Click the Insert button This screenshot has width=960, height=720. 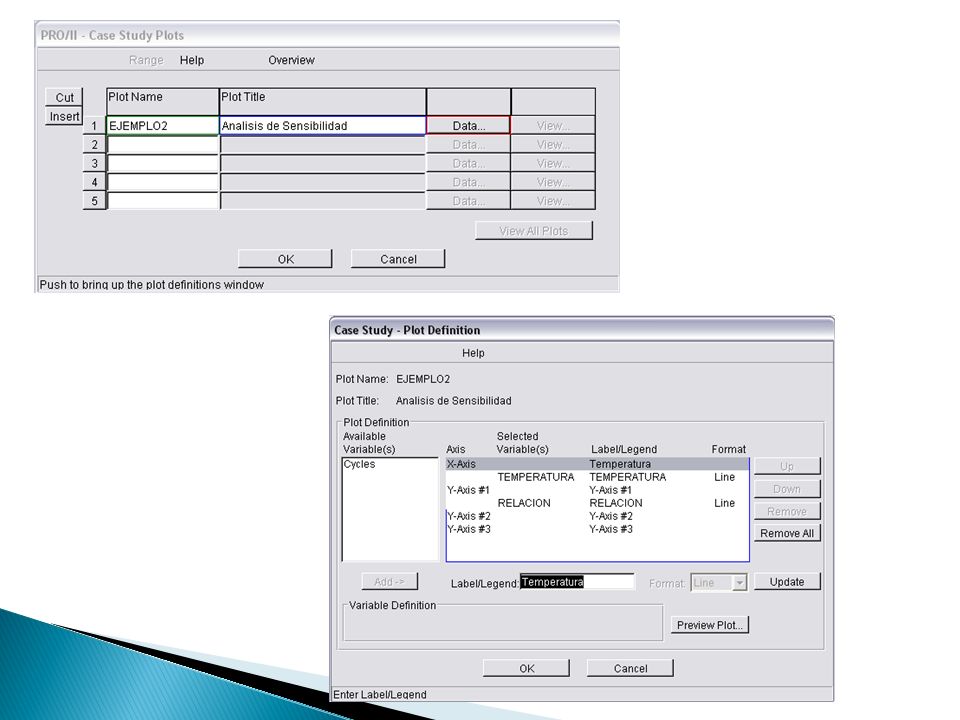(x=64, y=116)
